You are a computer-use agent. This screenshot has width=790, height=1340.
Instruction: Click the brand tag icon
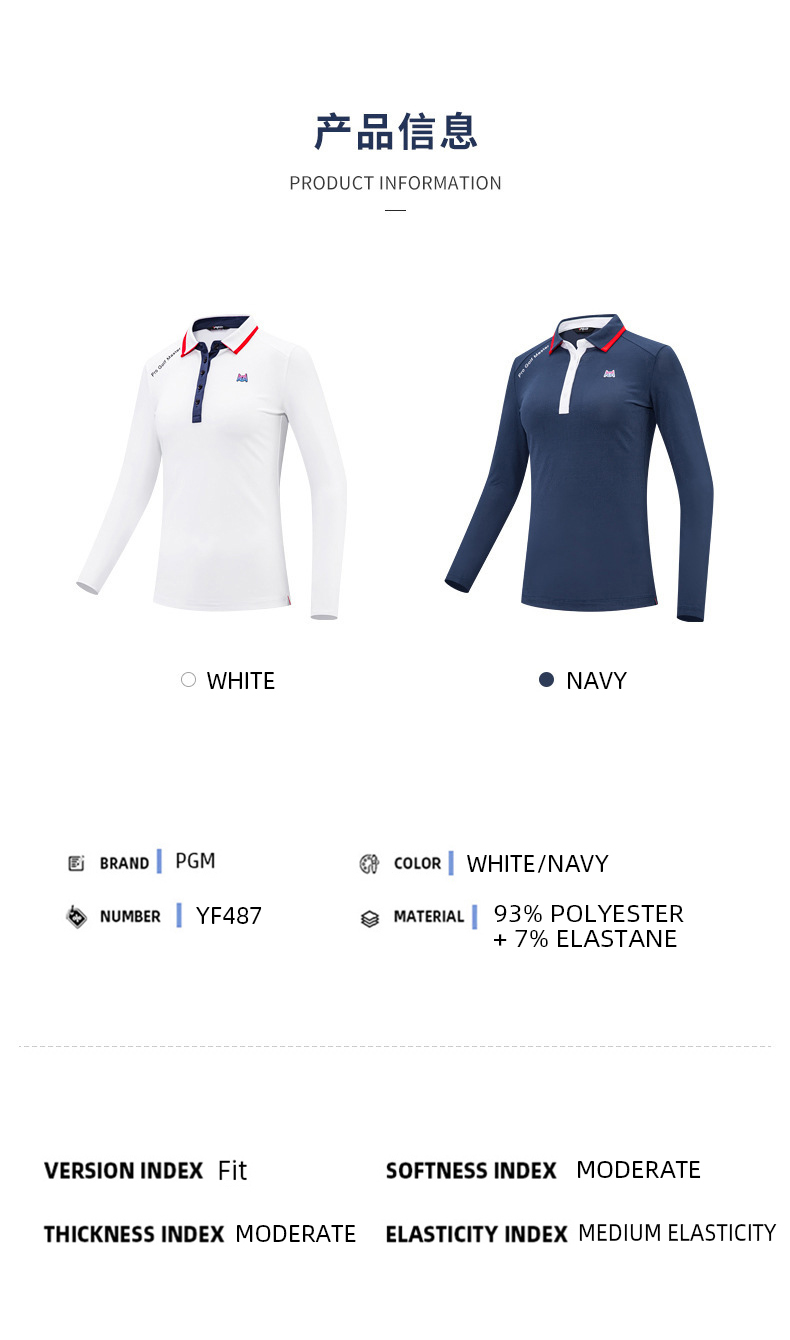click(x=76, y=863)
